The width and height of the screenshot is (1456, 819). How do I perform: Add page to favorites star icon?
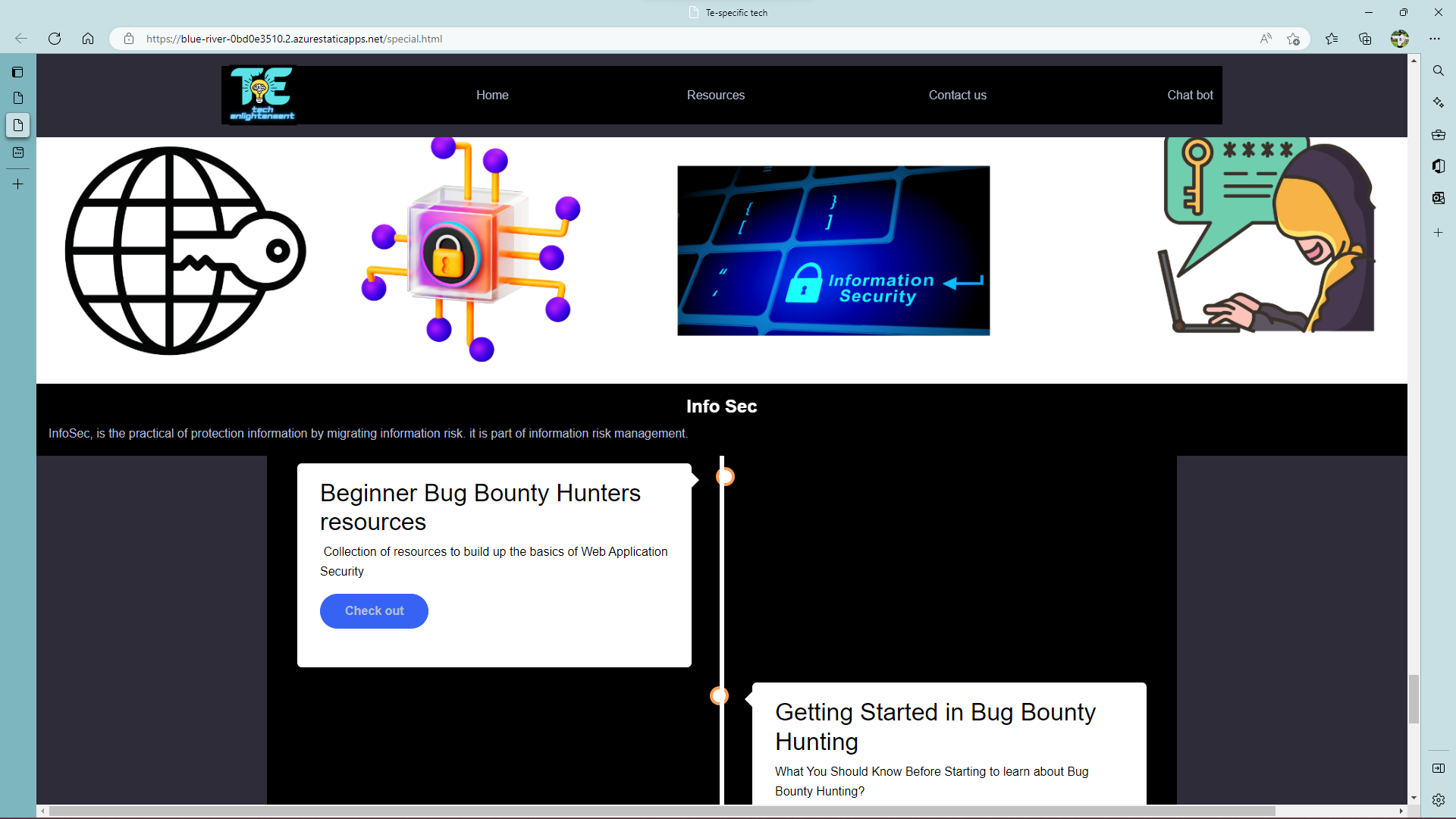tap(1293, 39)
